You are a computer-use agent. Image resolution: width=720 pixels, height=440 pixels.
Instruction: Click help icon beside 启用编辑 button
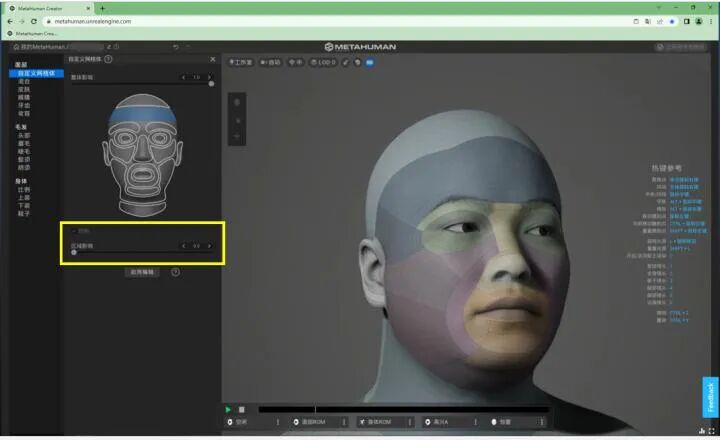(175, 272)
